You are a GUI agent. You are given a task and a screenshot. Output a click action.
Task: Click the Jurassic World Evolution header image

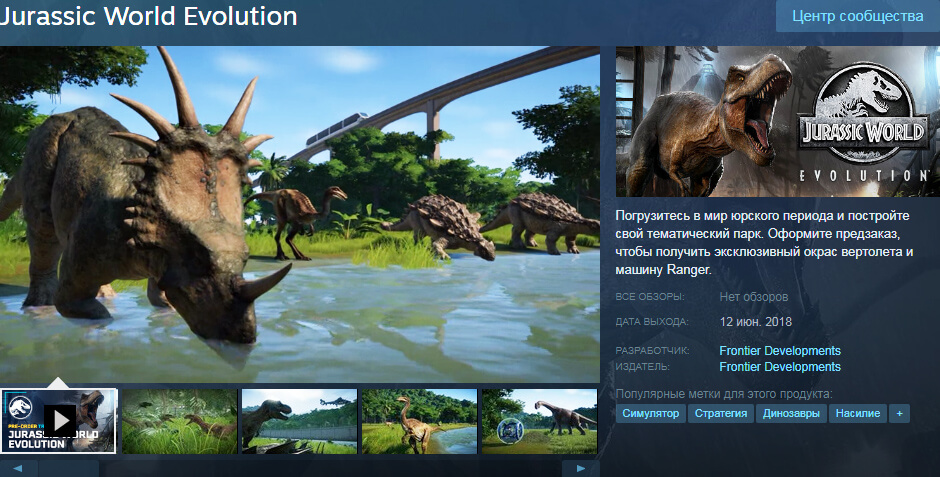778,121
